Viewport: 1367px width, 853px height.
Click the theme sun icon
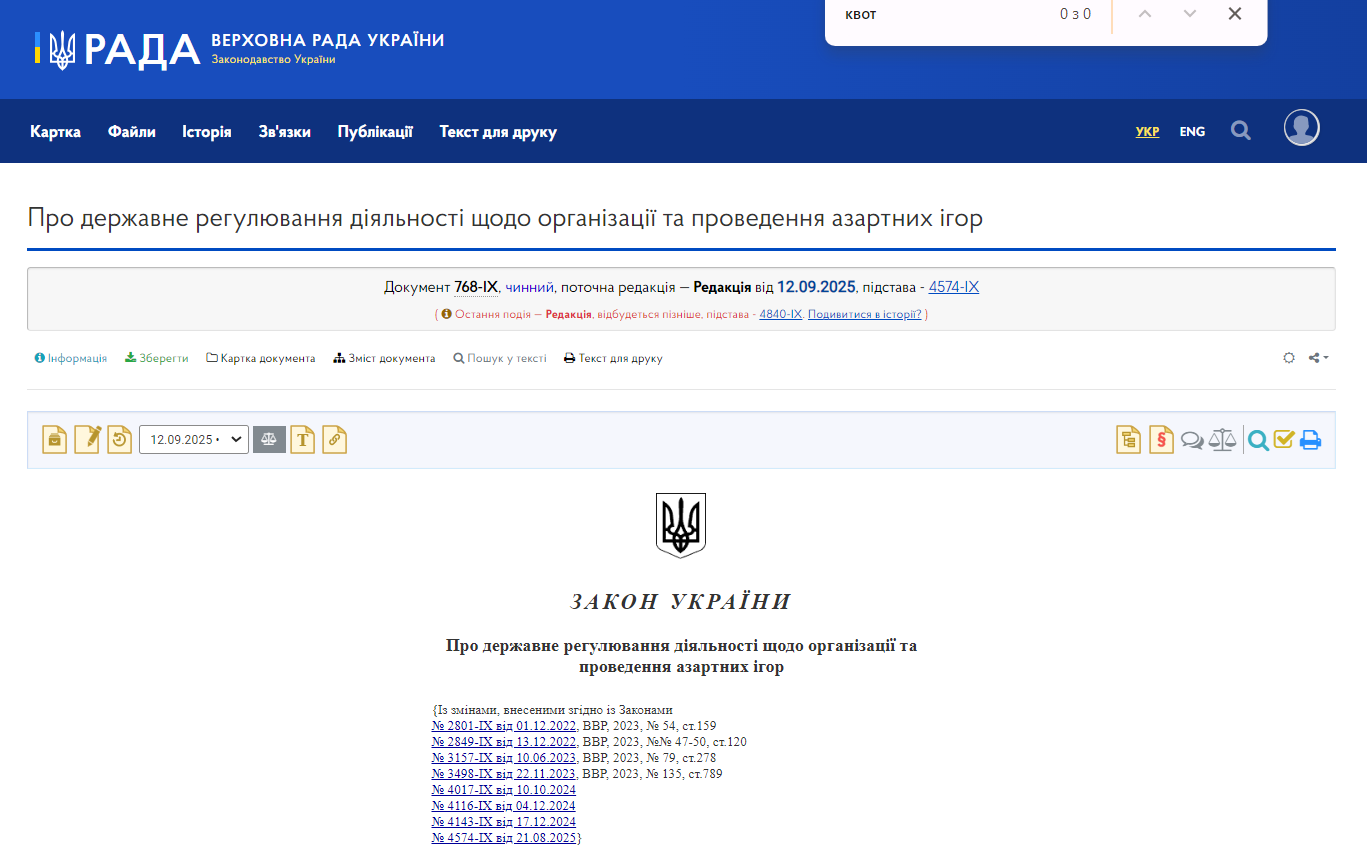click(1289, 358)
